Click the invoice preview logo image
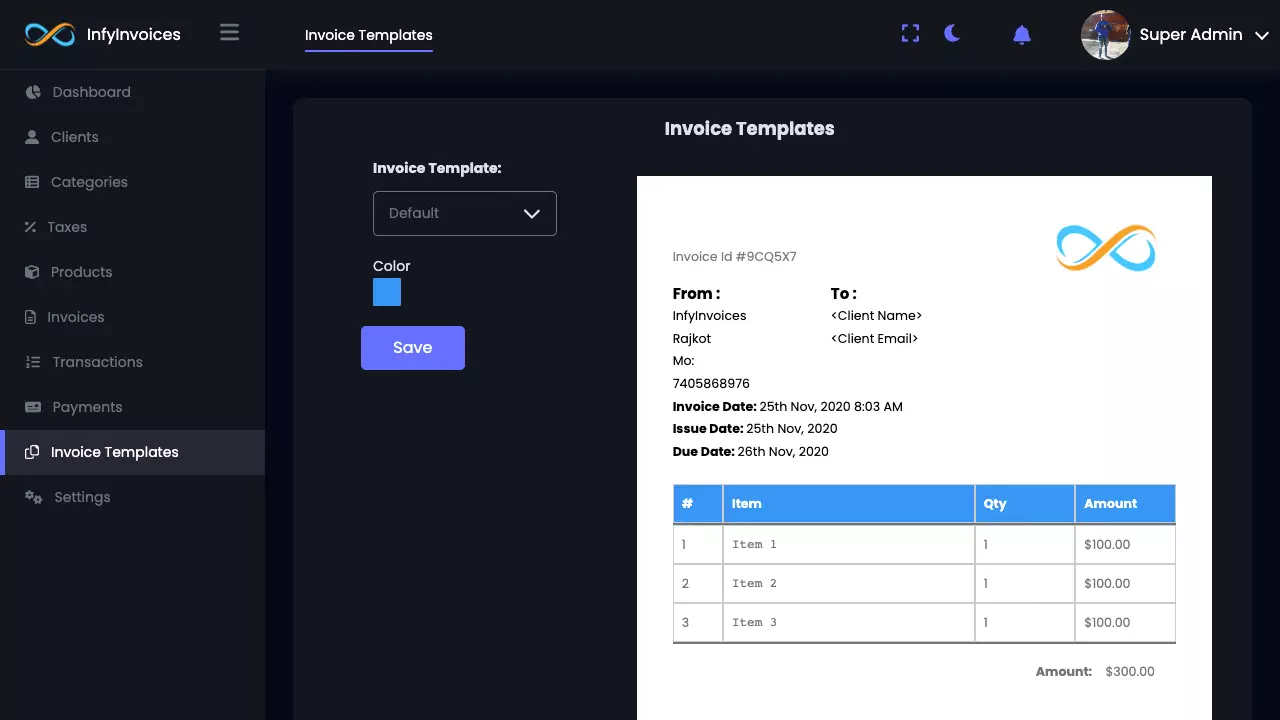 click(x=1106, y=248)
